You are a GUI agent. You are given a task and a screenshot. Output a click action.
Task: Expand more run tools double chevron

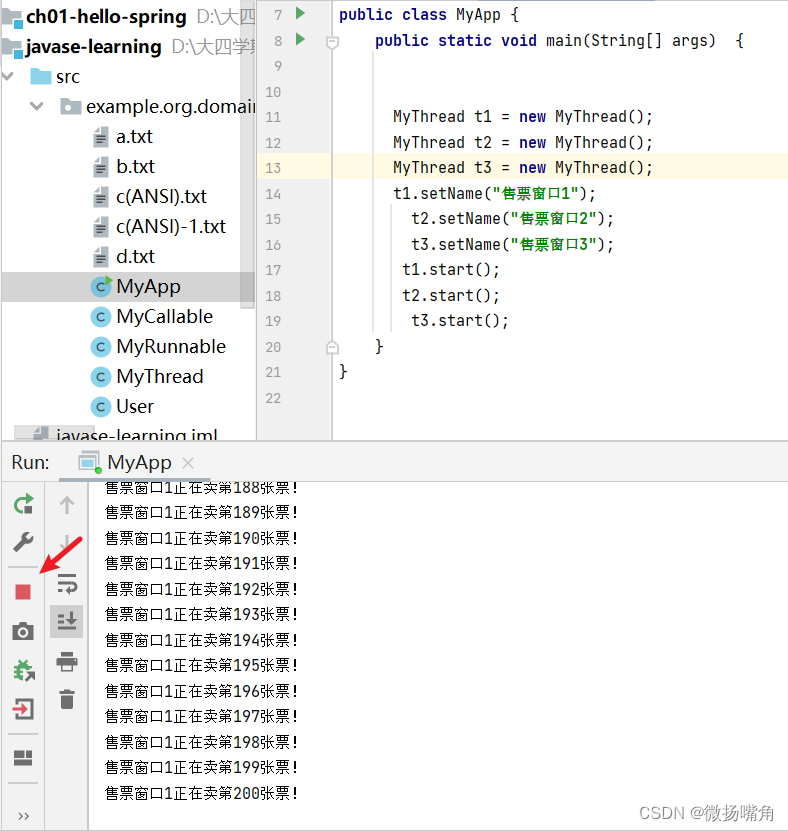pyautogui.click(x=23, y=816)
